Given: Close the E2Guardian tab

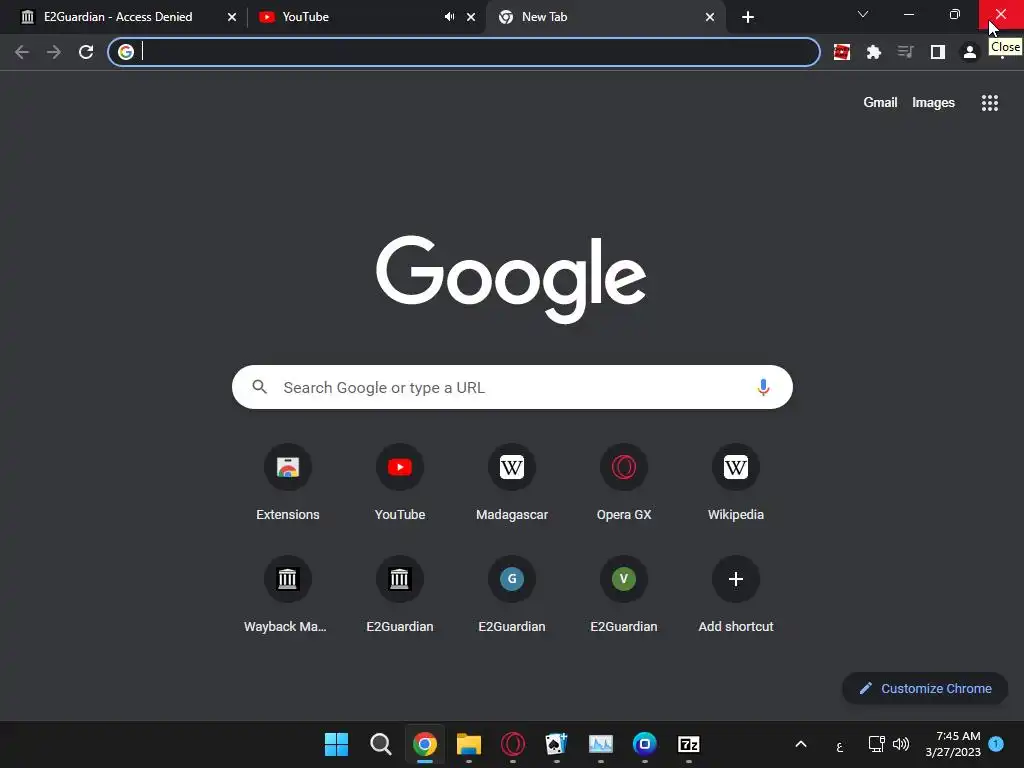Looking at the screenshot, I should (232, 17).
